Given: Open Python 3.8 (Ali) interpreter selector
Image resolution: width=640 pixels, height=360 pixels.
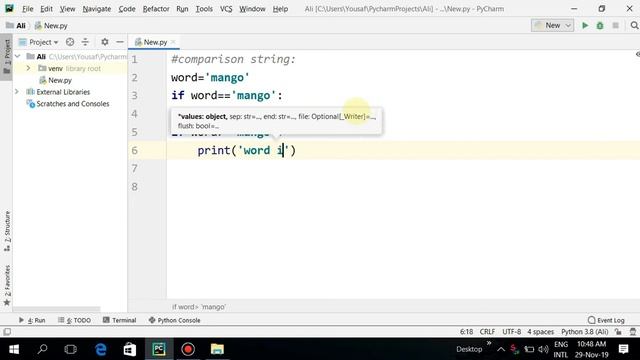Looking at the screenshot, I should click(584, 332).
